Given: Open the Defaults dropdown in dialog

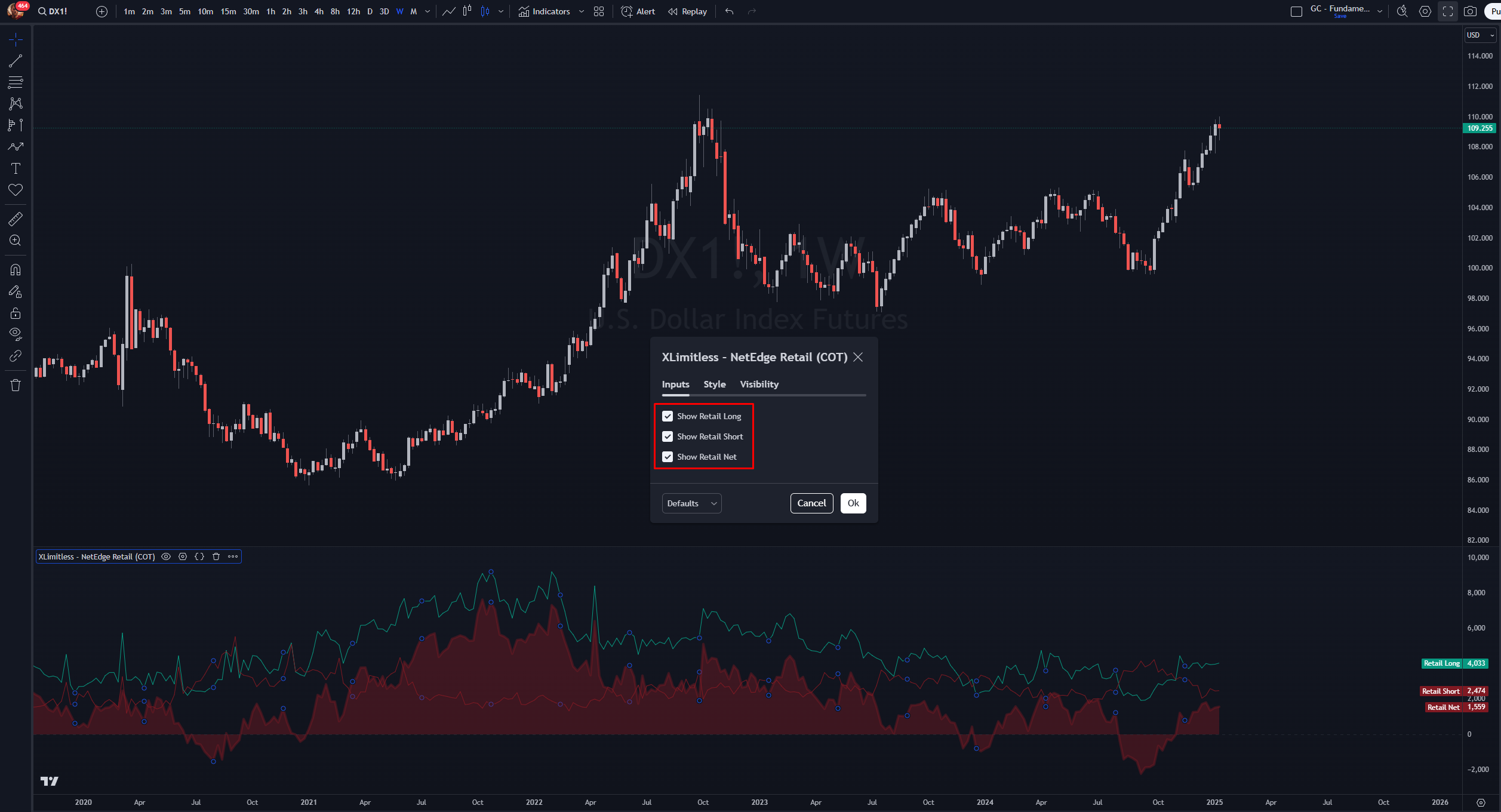Looking at the screenshot, I should coord(691,503).
